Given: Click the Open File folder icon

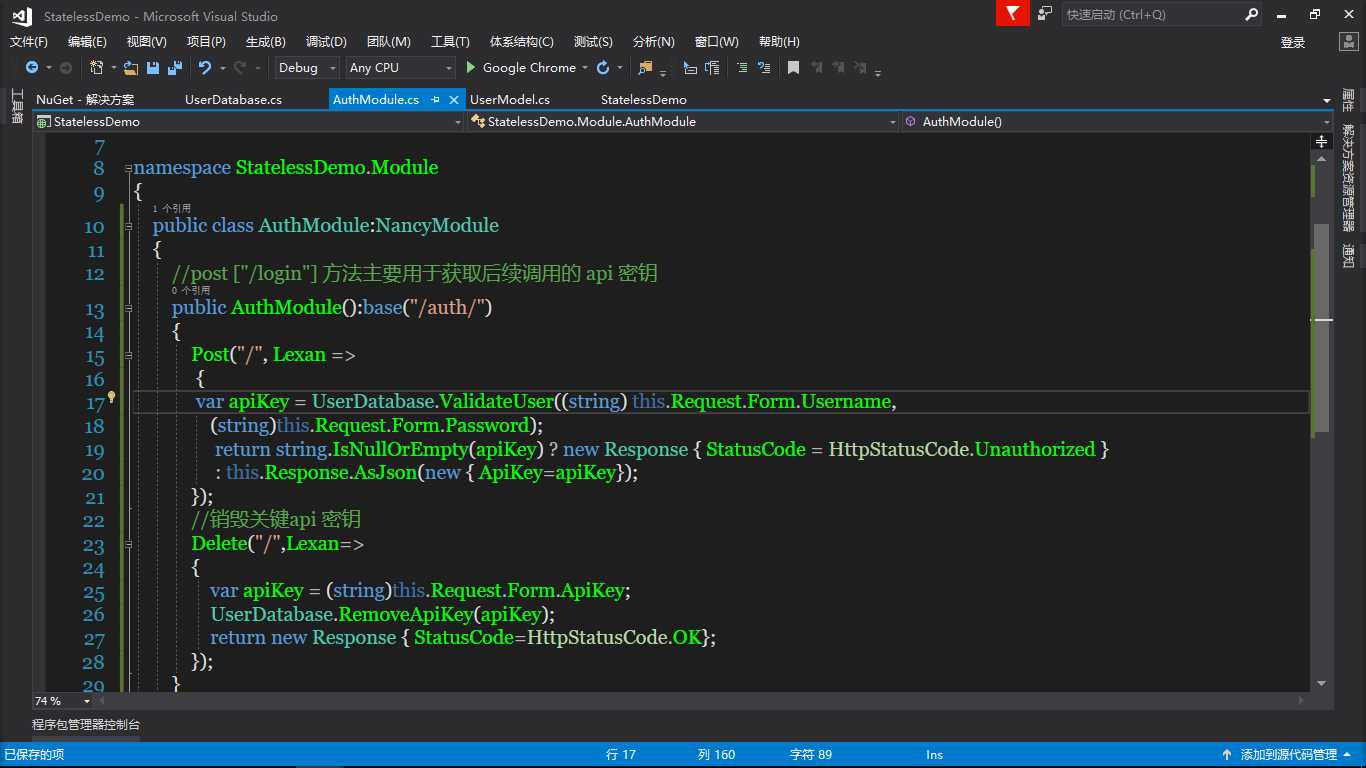Looking at the screenshot, I should tap(131, 68).
